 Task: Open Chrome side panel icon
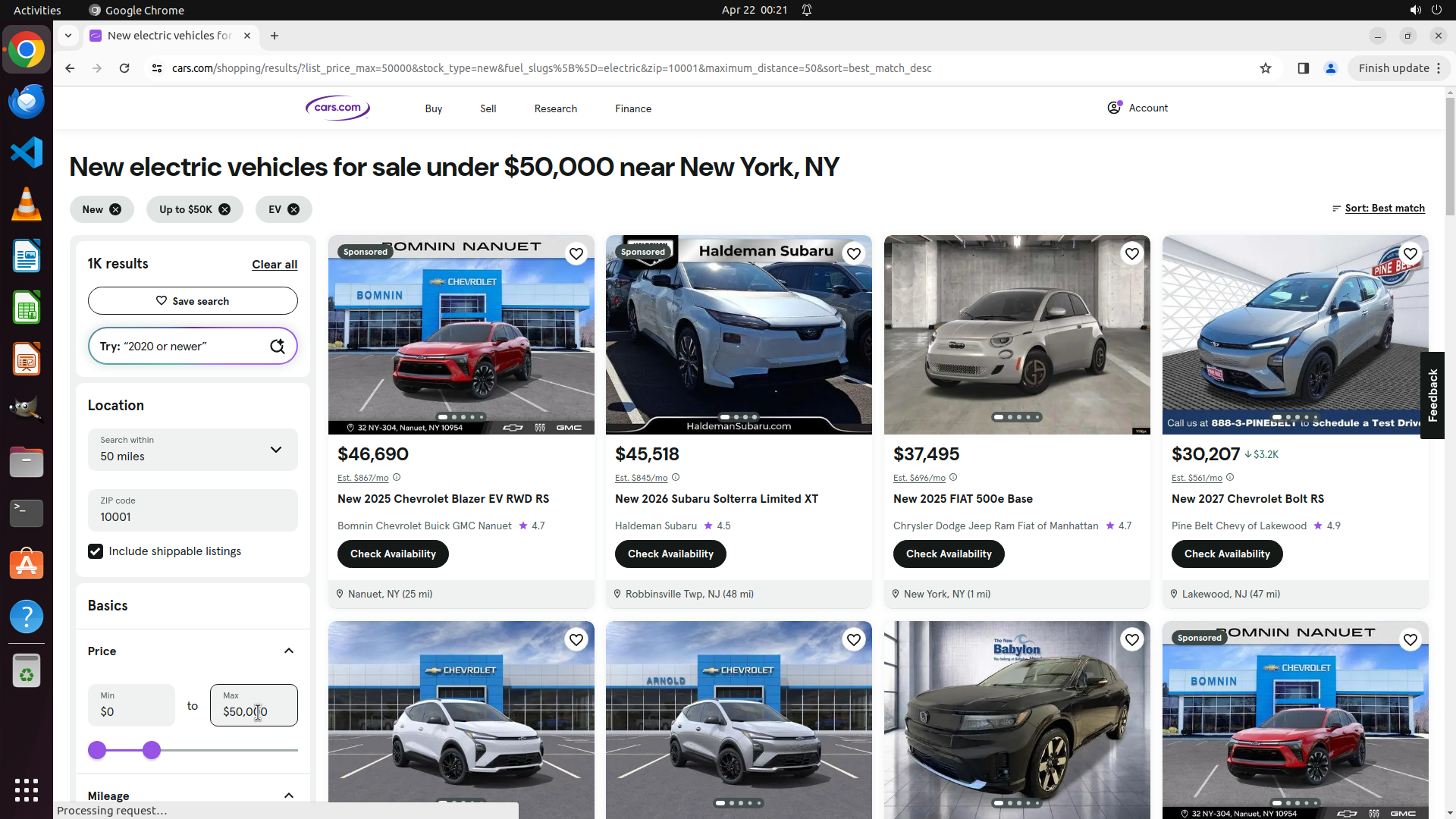[1303, 68]
